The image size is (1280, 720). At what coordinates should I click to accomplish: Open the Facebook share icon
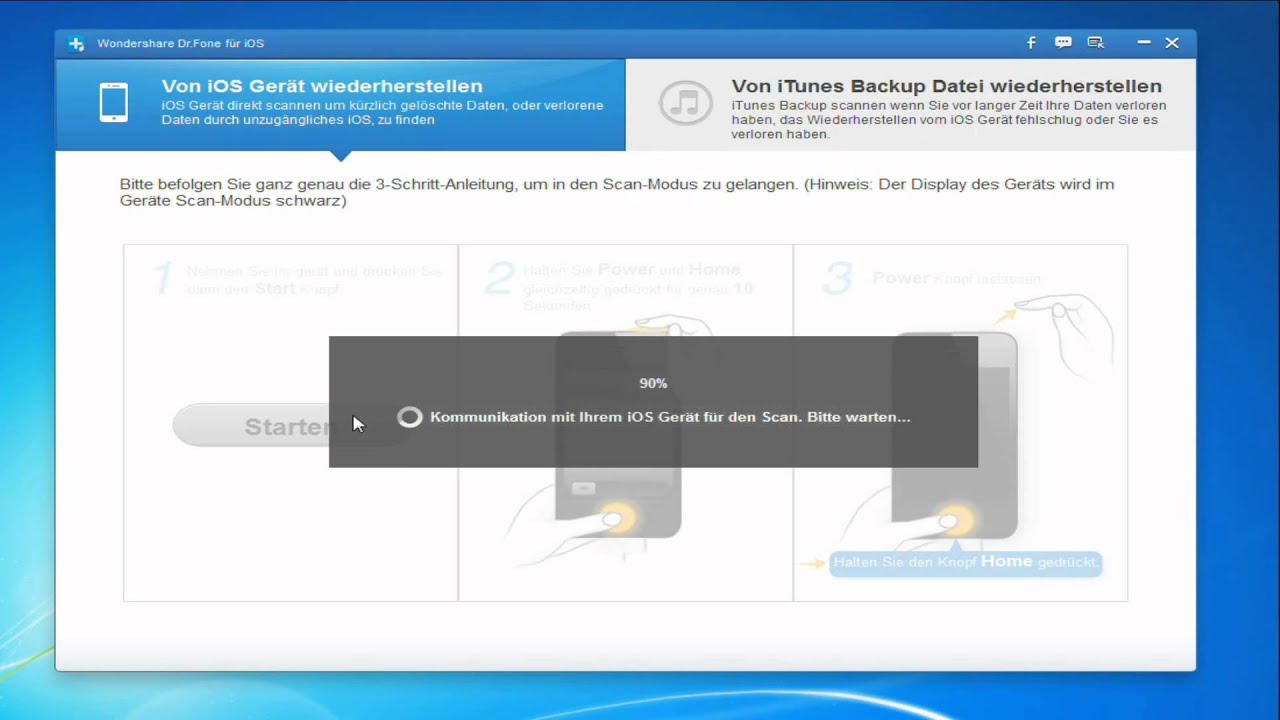[x=1031, y=43]
